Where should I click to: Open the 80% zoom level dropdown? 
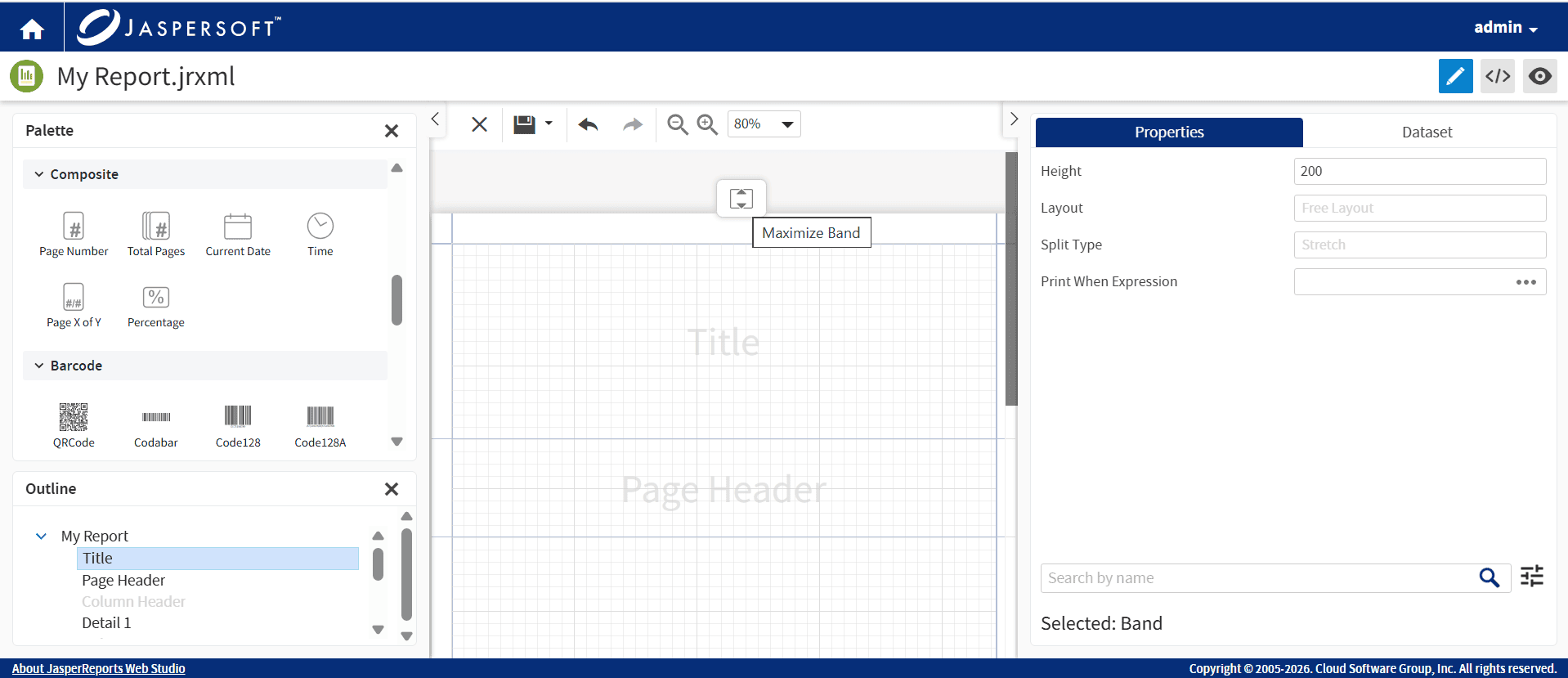coord(764,124)
